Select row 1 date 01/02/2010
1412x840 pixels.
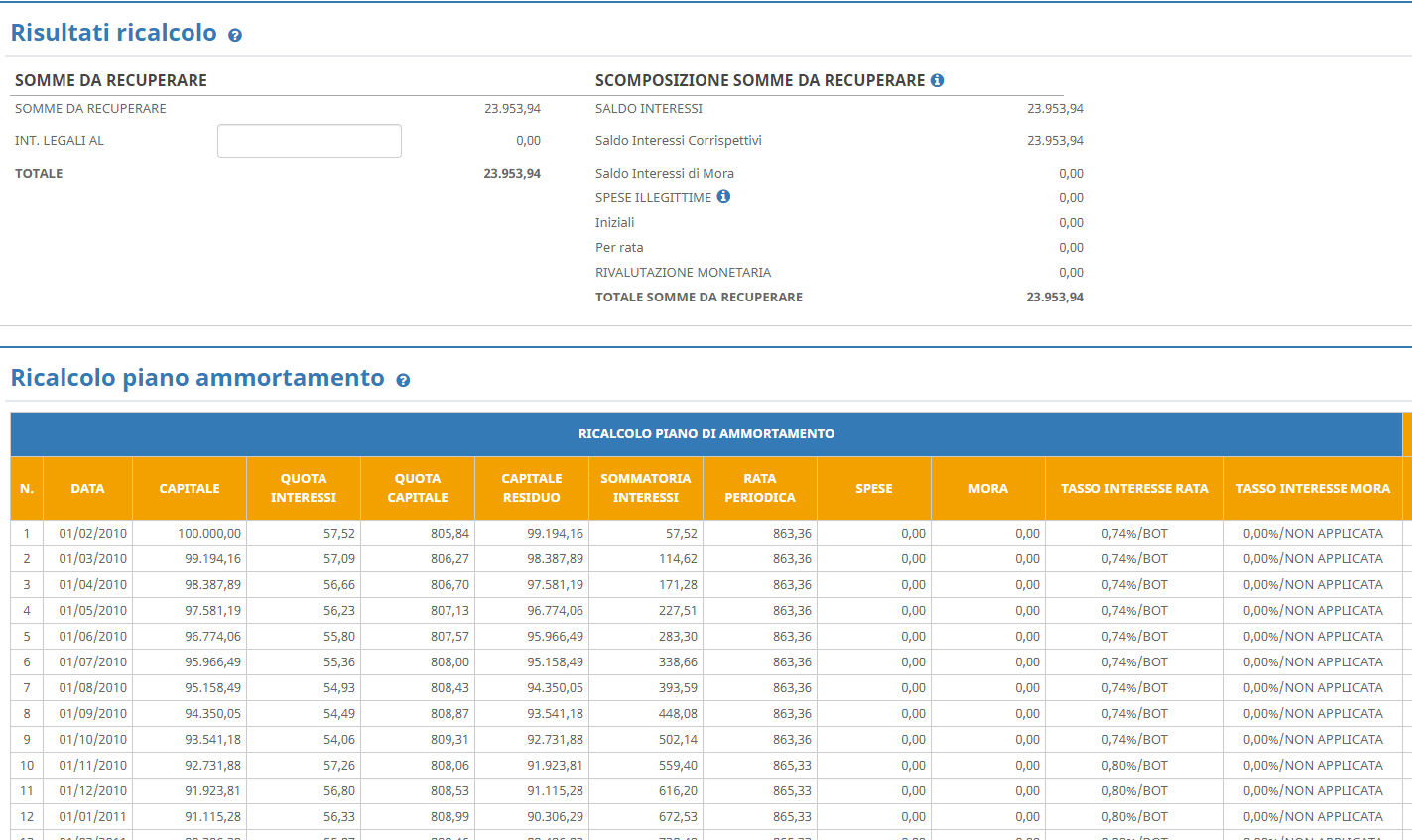click(92, 534)
